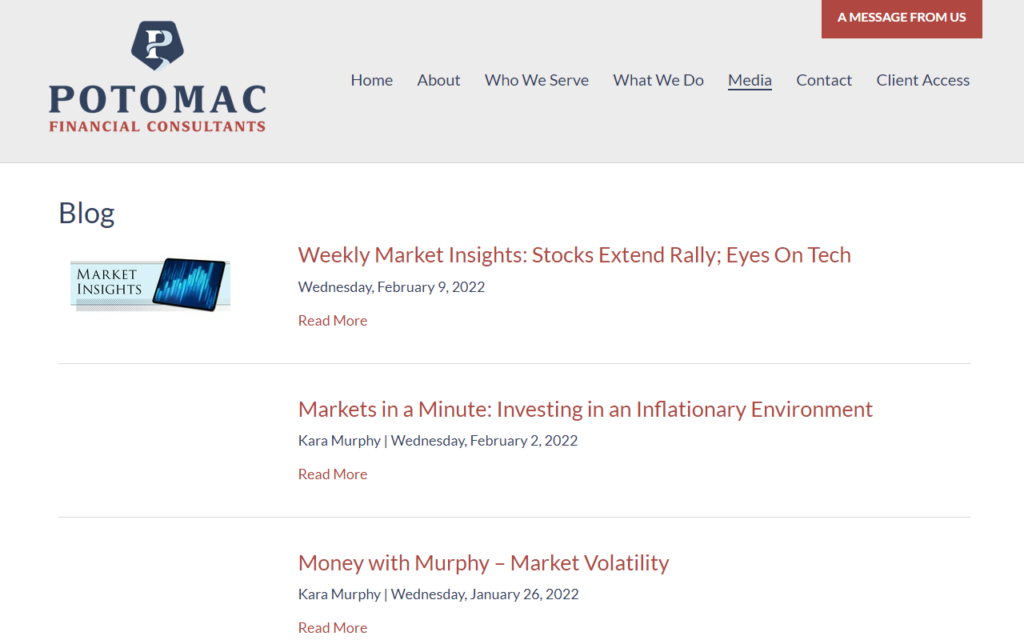The height and width of the screenshot is (640, 1024).
Task: Open 'Money with Murphy – Market Volatility' article
Action: 483,563
